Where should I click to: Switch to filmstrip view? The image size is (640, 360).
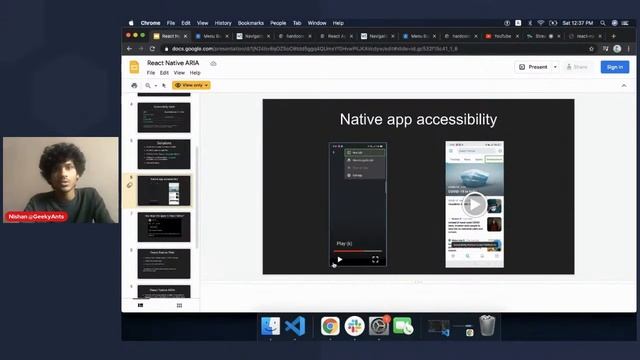[x=140, y=305]
